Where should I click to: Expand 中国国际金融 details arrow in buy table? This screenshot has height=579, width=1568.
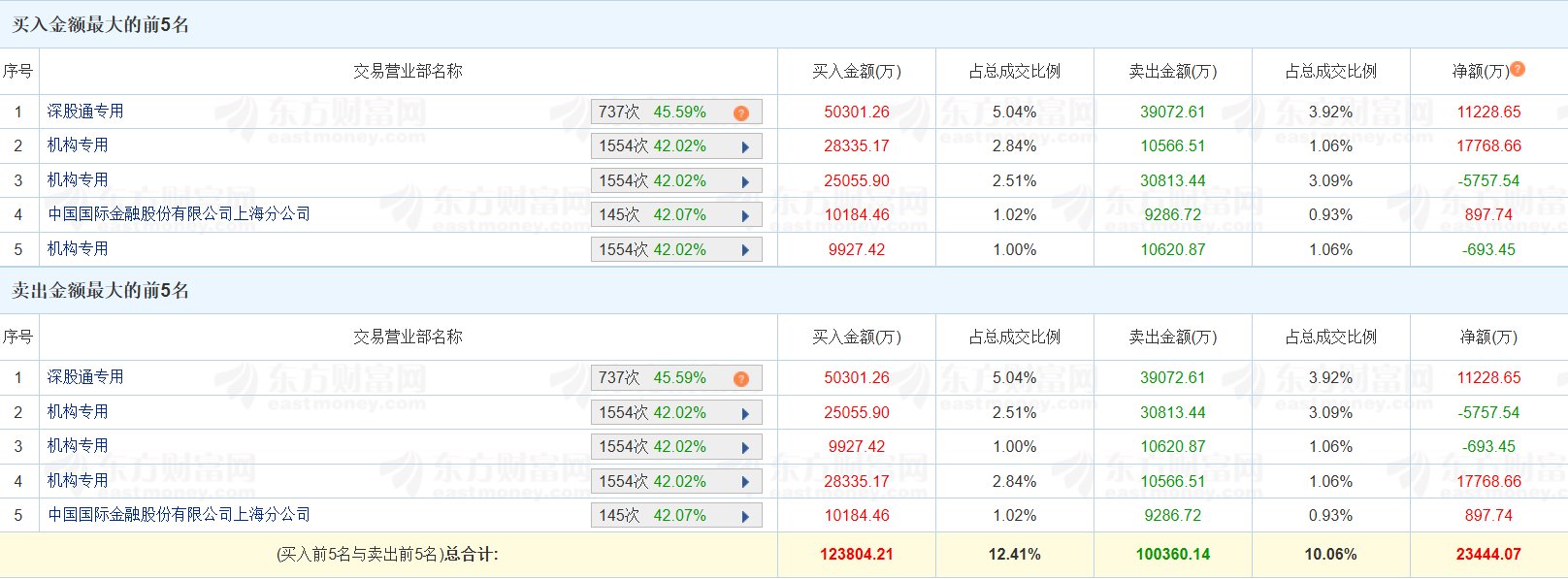(745, 215)
